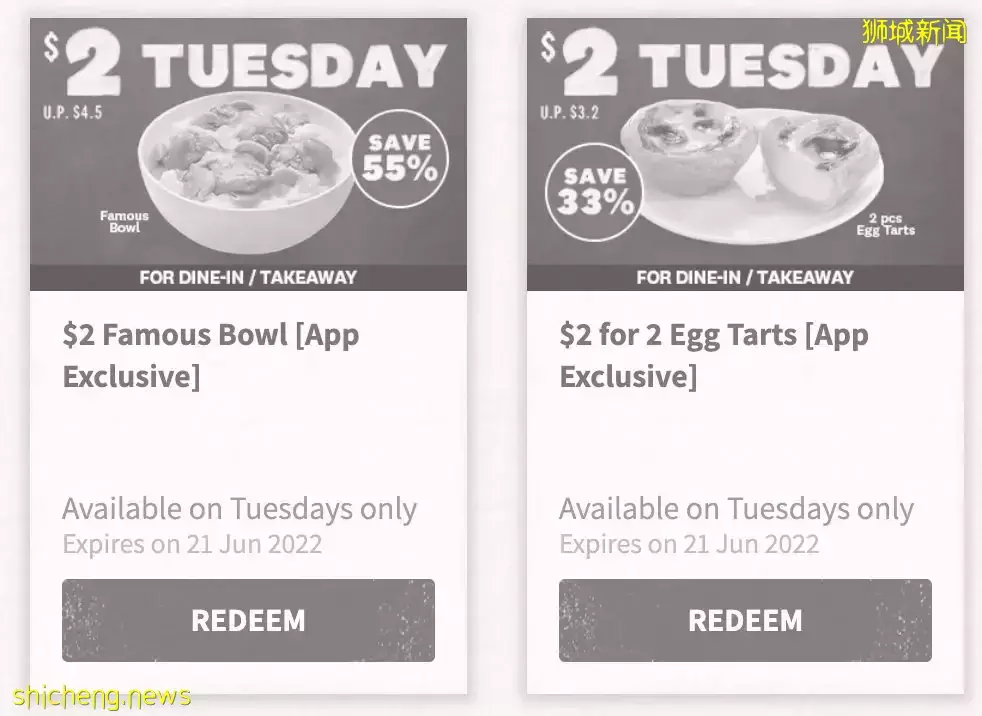Screen dimensions: 982x716
Task: Open the "$2 for 2 Egg Tarts" title
Action: [713, 355]
